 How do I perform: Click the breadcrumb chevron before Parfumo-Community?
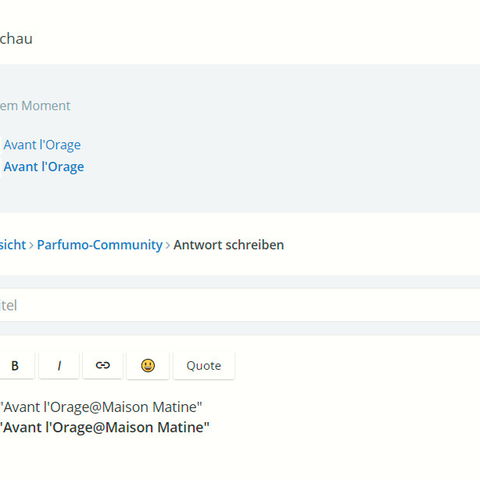click(x=31, y=246)
